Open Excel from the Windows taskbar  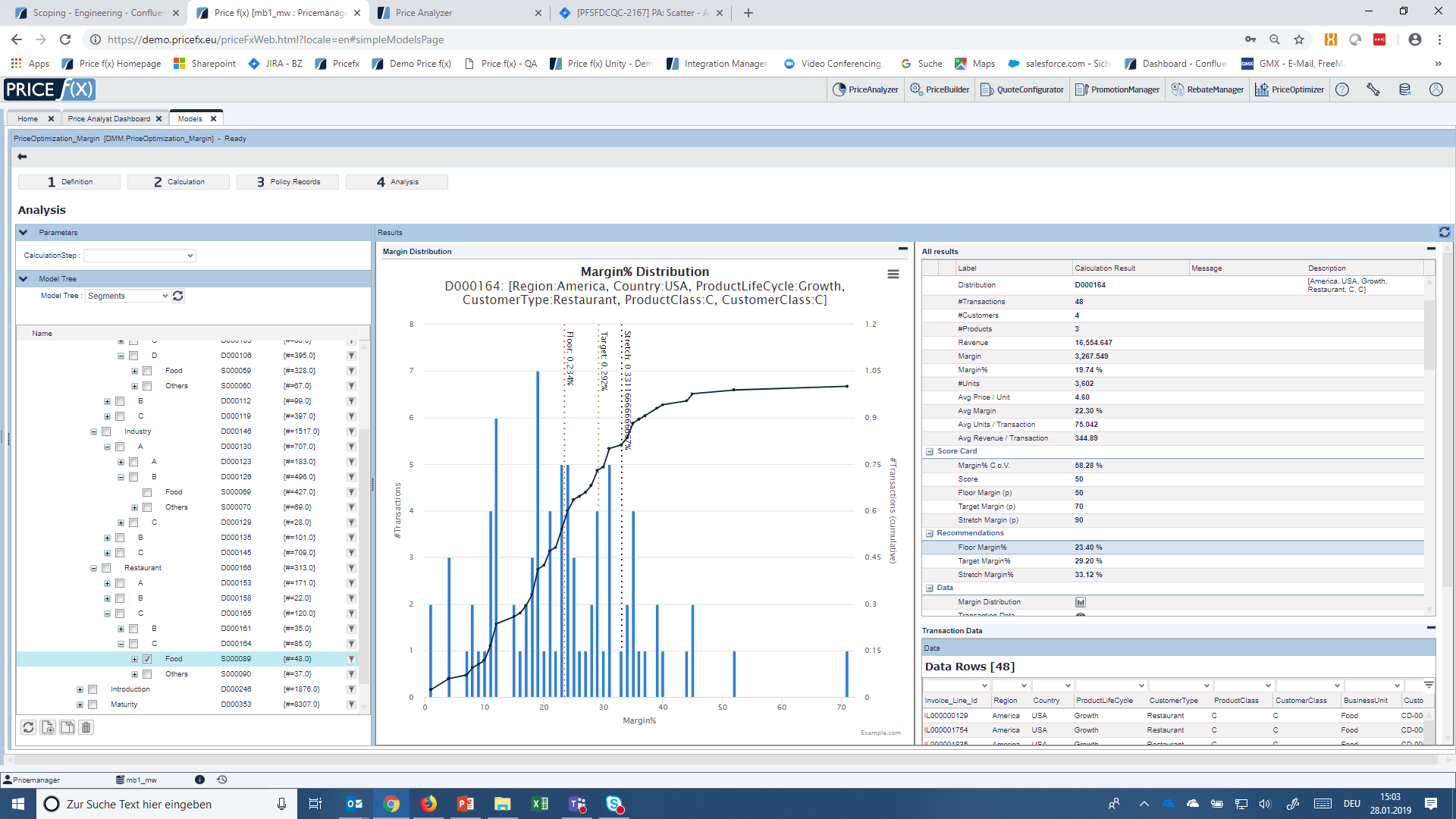click(540, 804)
